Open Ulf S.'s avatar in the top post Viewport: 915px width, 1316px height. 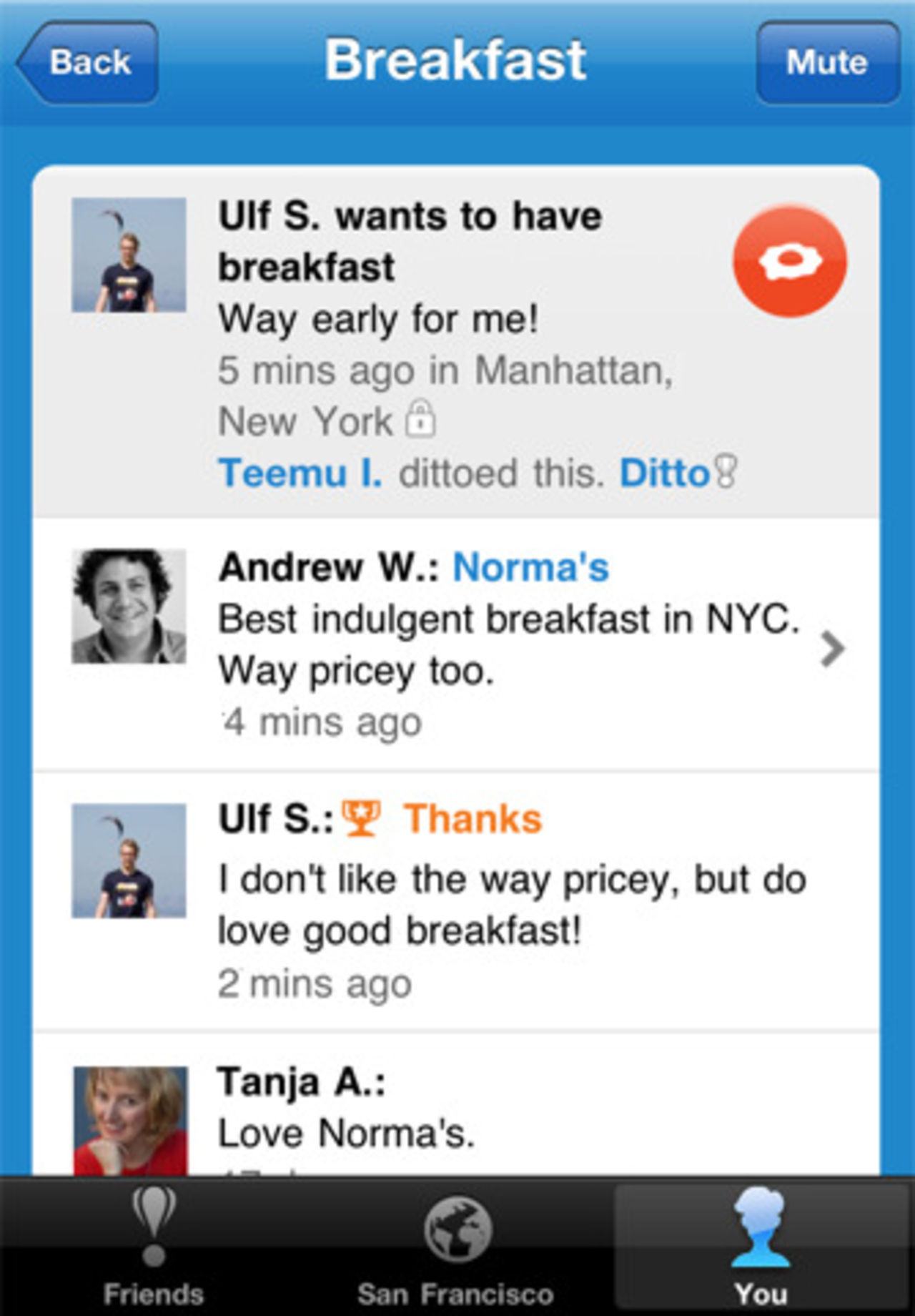pos(129,255)
